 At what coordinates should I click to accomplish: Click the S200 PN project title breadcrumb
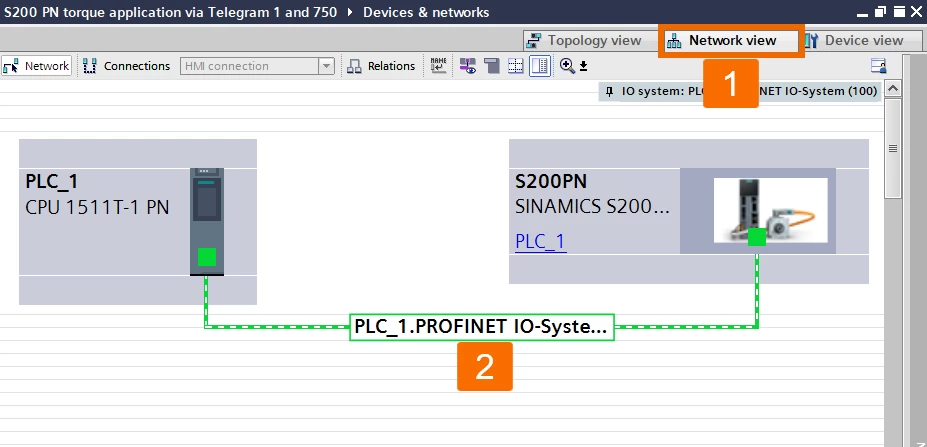click(x=171, y=12)
